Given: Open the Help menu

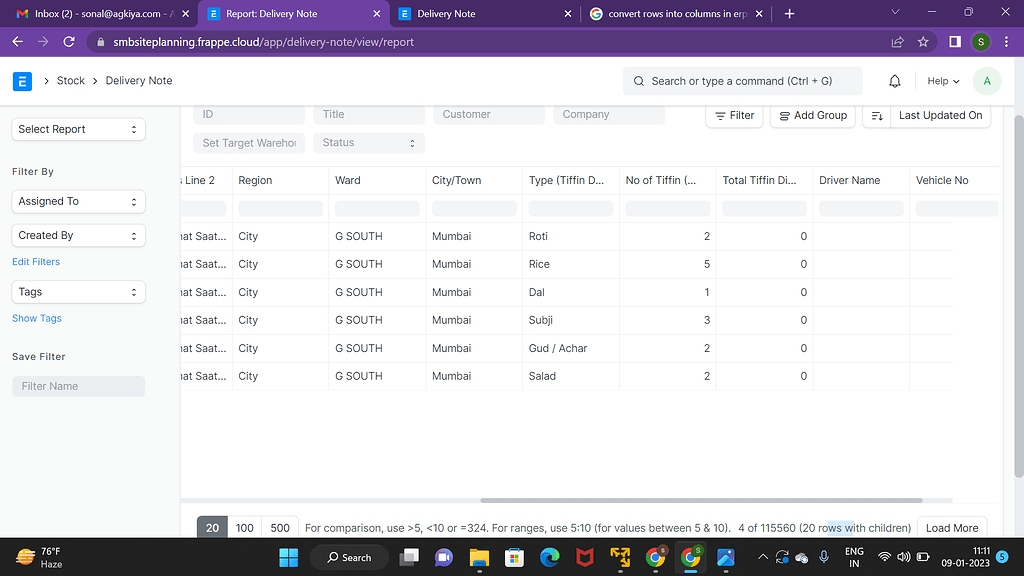Looking at the screenshot, I should click(940, 80).
